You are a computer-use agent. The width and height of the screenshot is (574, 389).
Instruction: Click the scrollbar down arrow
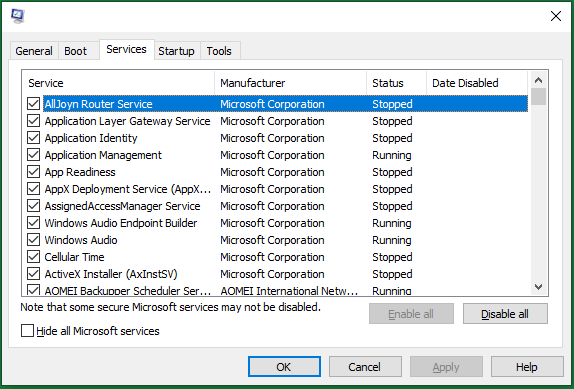[538, 287]
